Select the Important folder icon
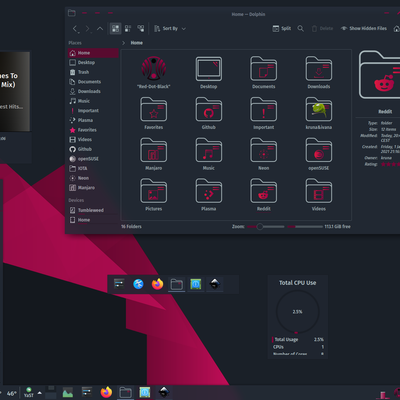 coord(264,109)
